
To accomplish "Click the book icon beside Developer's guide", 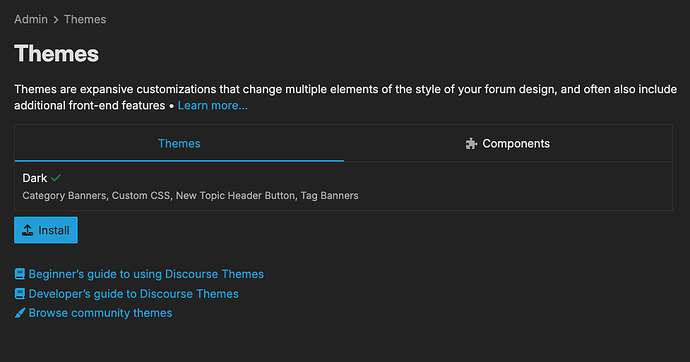I will tap(20, 294).
